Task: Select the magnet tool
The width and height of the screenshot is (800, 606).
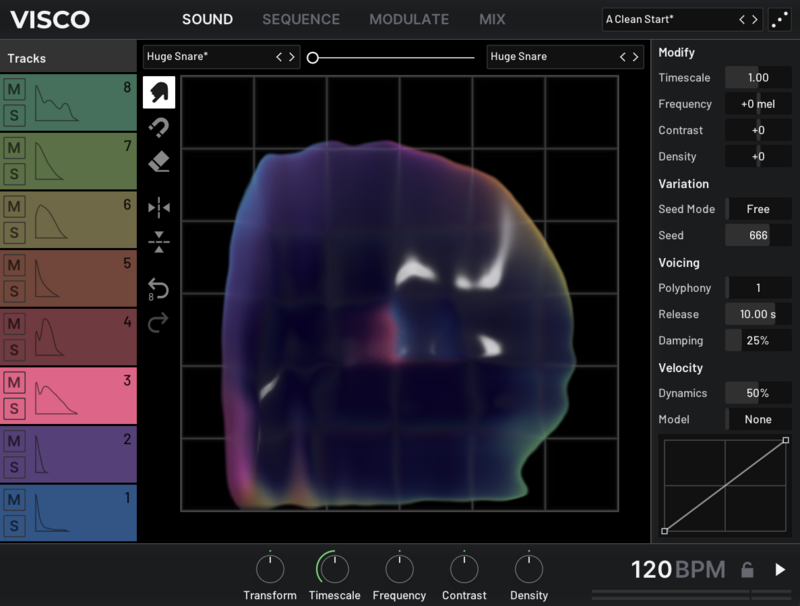Action: [x=159, y=127]
